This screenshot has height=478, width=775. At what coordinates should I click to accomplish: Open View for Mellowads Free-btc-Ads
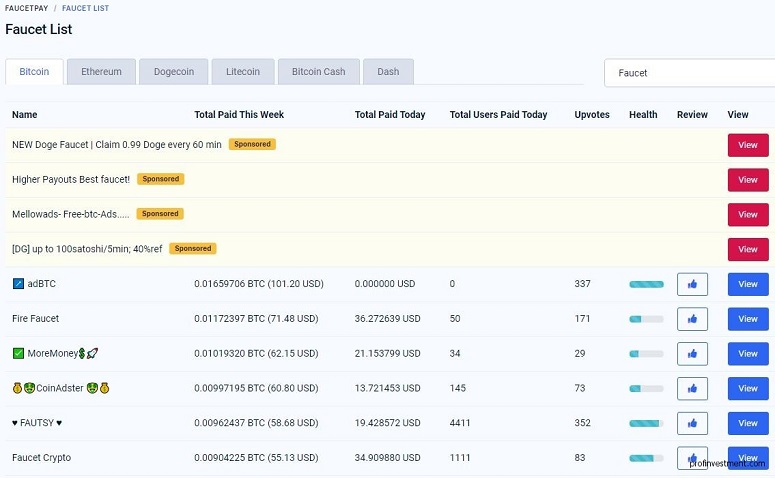coord(748,215)
